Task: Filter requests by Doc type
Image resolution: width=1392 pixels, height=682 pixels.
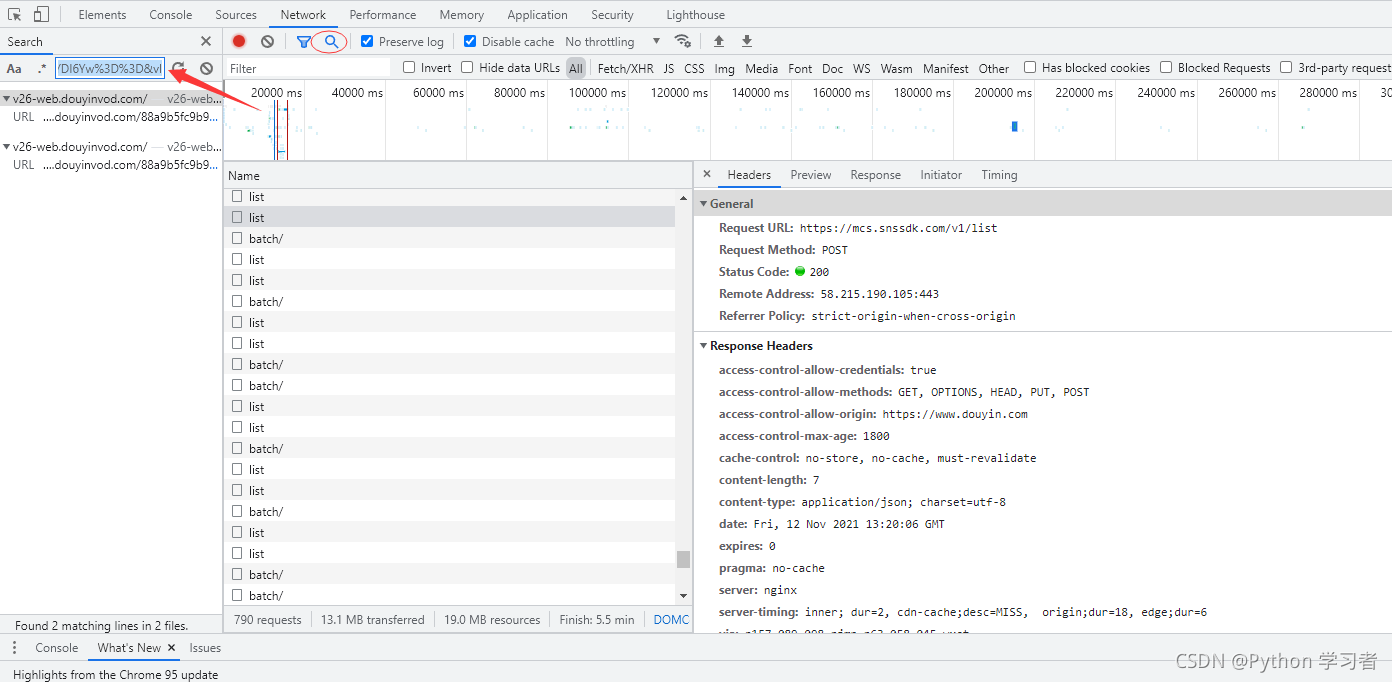Action: (832, 68)
